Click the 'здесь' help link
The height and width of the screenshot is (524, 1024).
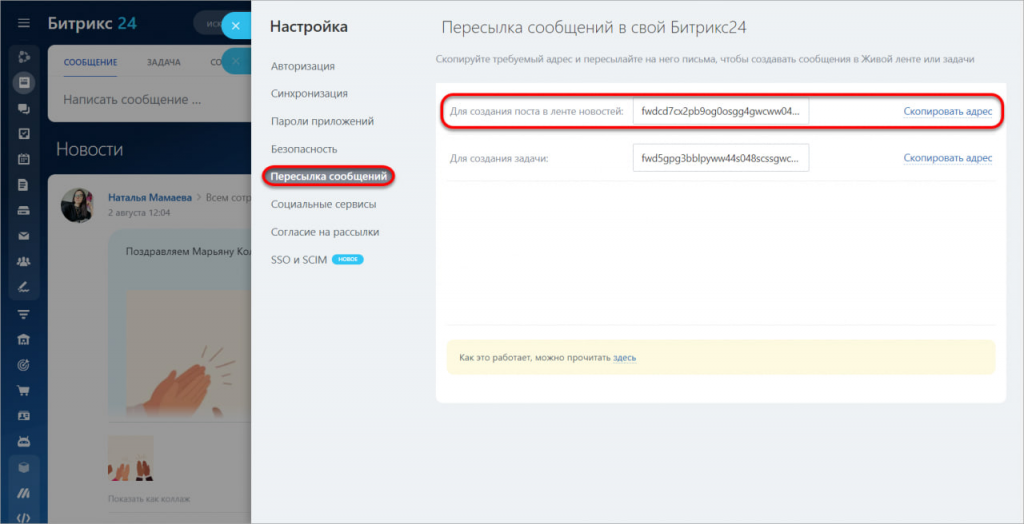pyautogui.click(x=624, y=357)
